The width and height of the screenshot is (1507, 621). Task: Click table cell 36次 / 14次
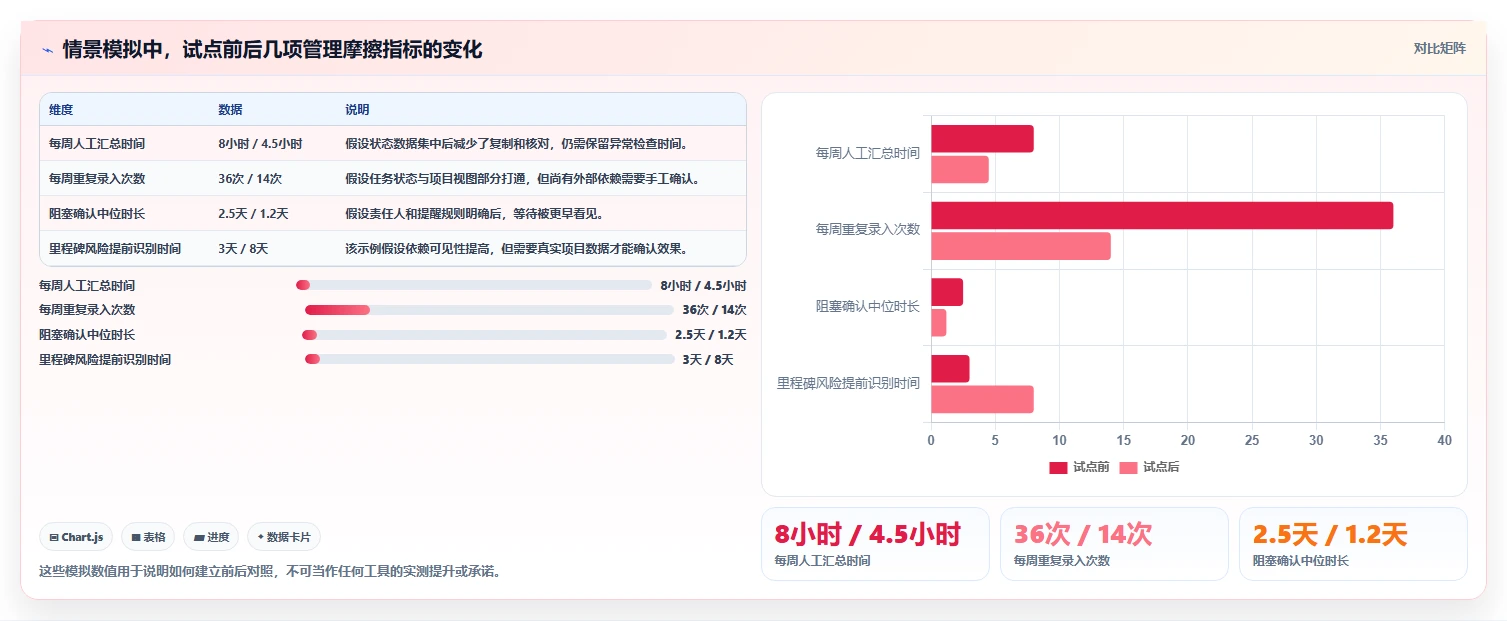coord(250,179)
